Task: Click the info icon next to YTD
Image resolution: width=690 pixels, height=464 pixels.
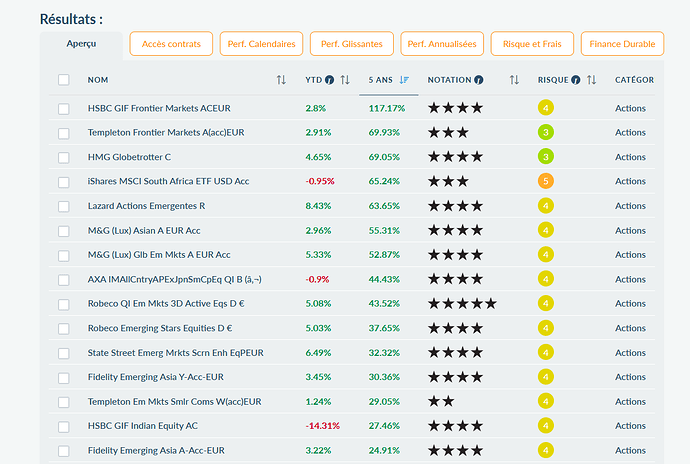Action: (x=331, y=80)
